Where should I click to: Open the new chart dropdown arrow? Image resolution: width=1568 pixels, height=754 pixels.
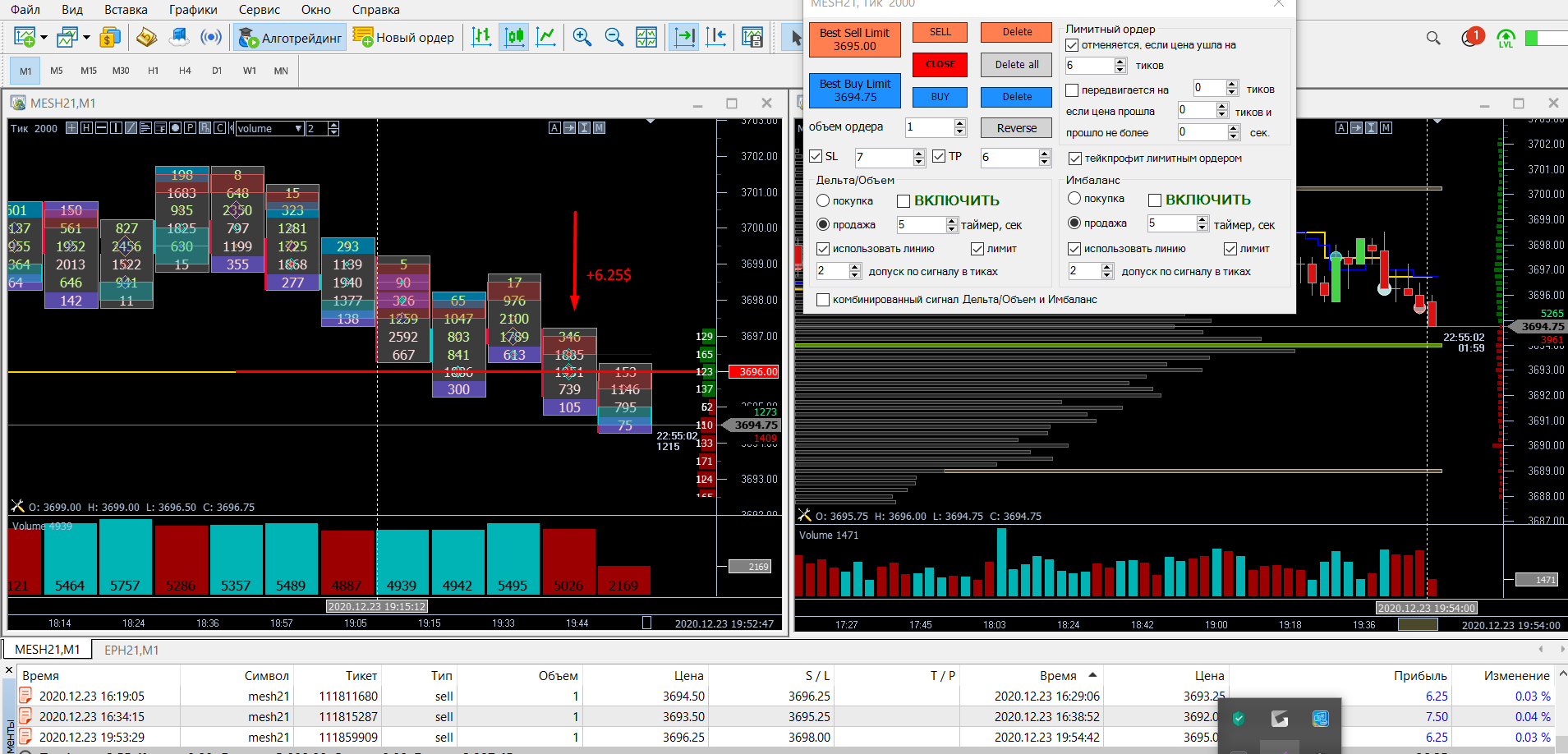coord(44,37)
